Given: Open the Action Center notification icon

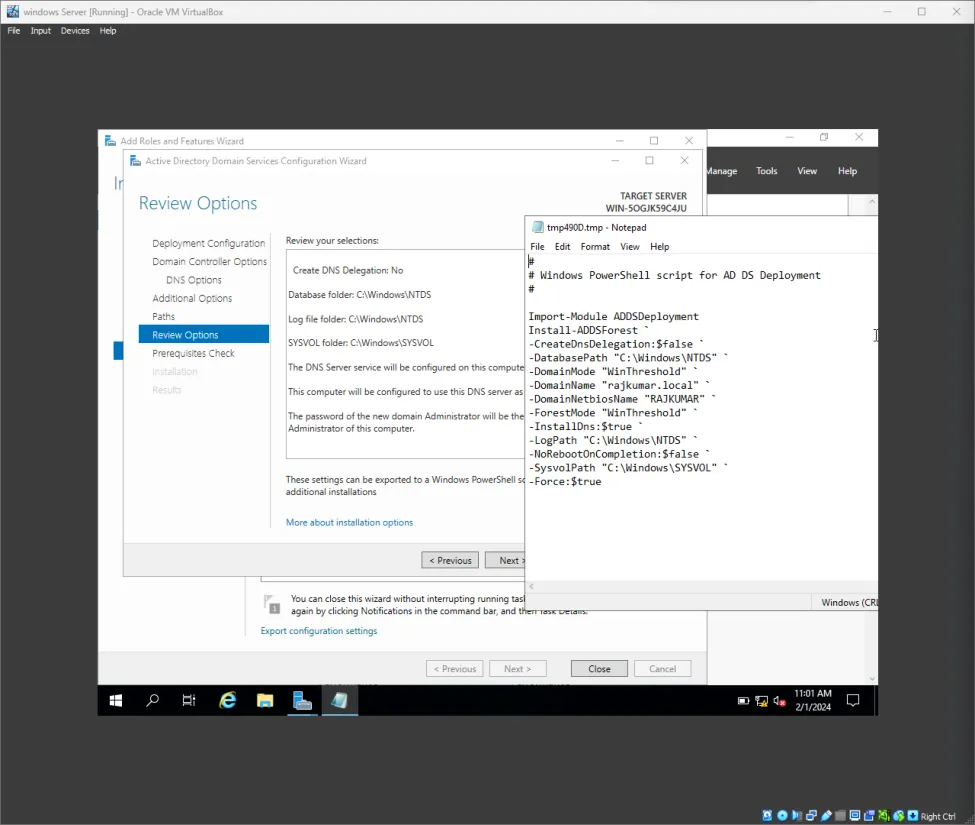Looking at the screenshot, I should click(x=853, y=701).
